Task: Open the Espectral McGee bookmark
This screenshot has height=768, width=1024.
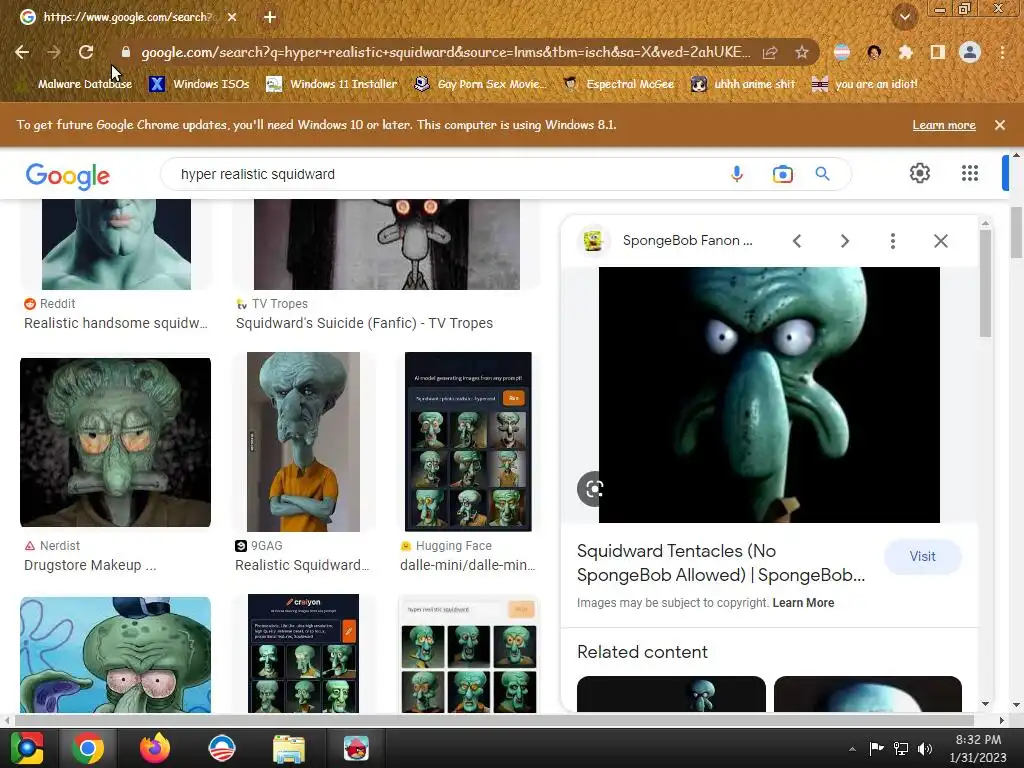Action: [x=618, y=84]
